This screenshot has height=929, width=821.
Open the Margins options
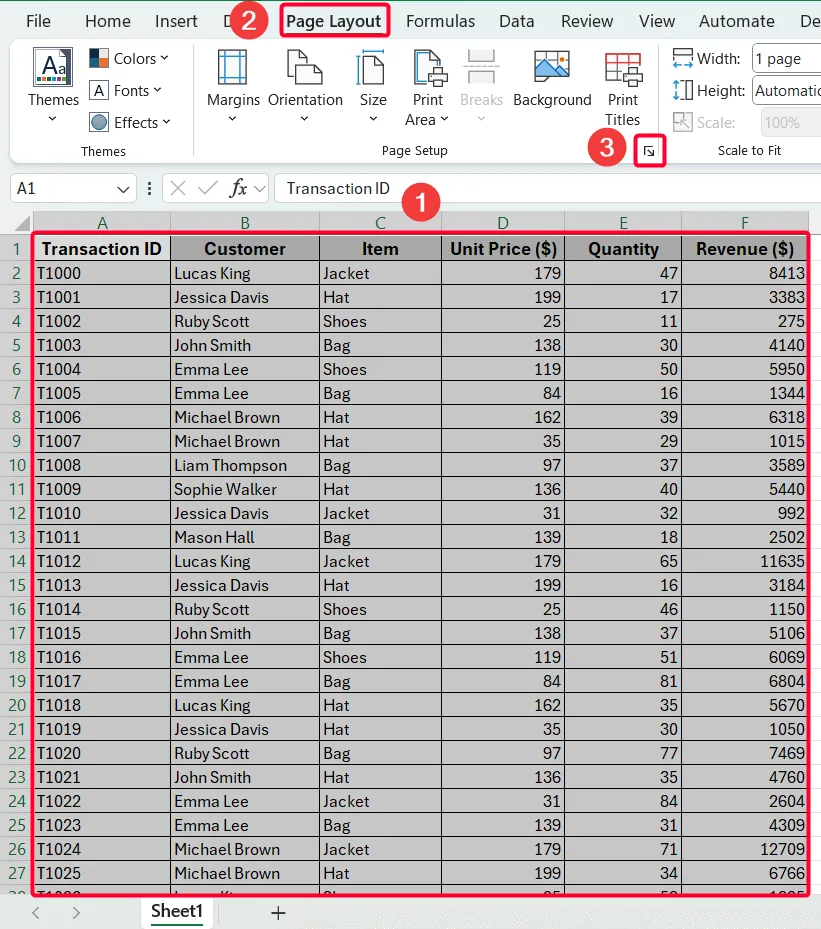(233, 87)
